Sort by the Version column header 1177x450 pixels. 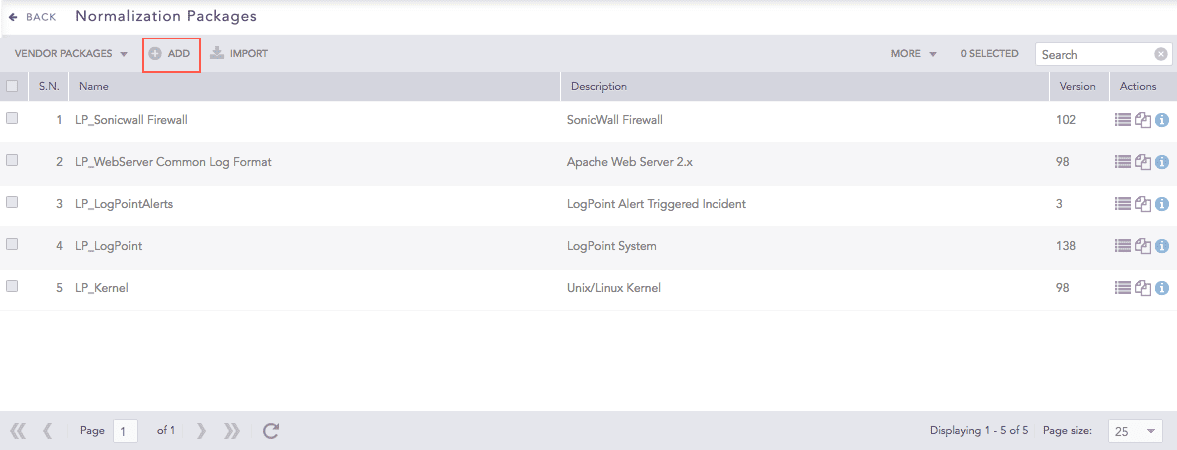(x=1078, y=86)
